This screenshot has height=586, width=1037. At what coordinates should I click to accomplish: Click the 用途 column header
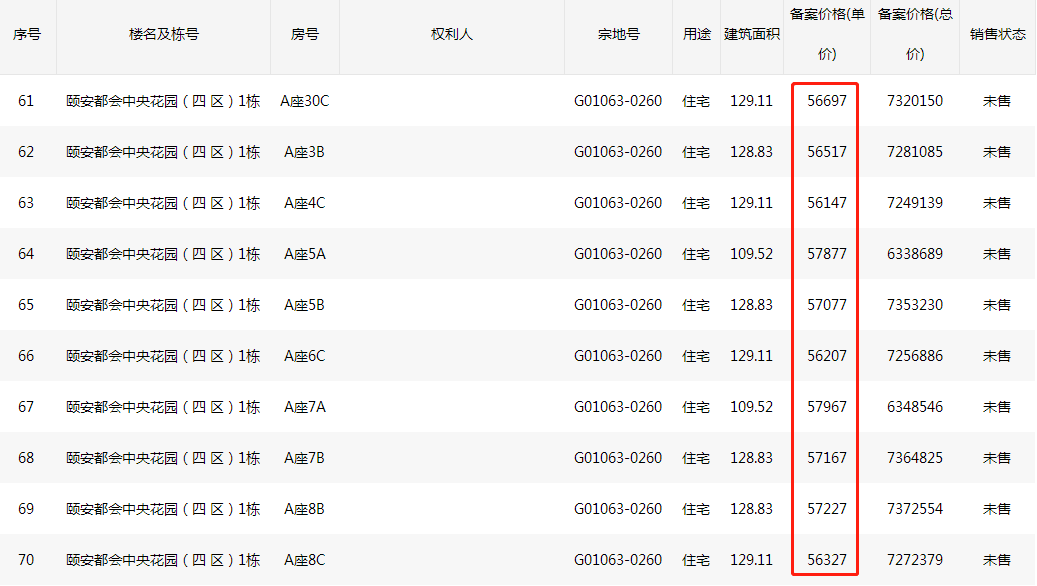(x=696, y=34)
